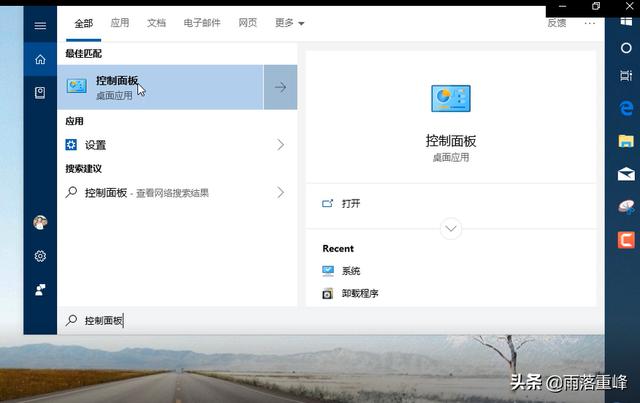Open the 更多 dropdown
Image resolution: width=640 pixels, height=403 pixels.
[289, 23]
